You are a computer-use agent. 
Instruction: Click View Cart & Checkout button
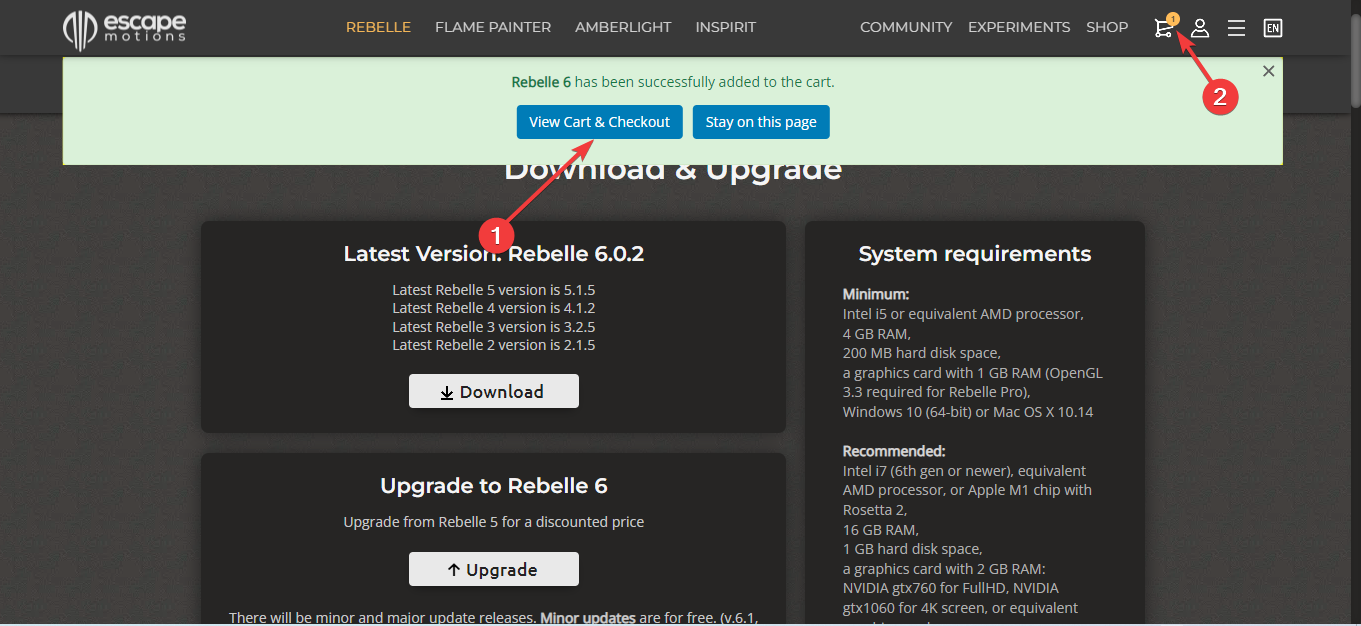click(x=600, y=122)
